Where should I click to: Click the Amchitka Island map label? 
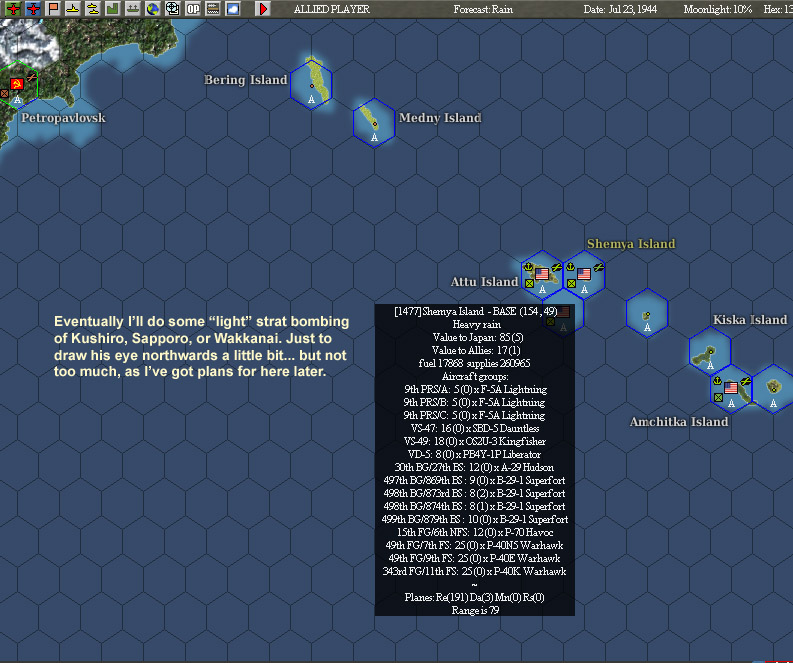coord(679,422)
